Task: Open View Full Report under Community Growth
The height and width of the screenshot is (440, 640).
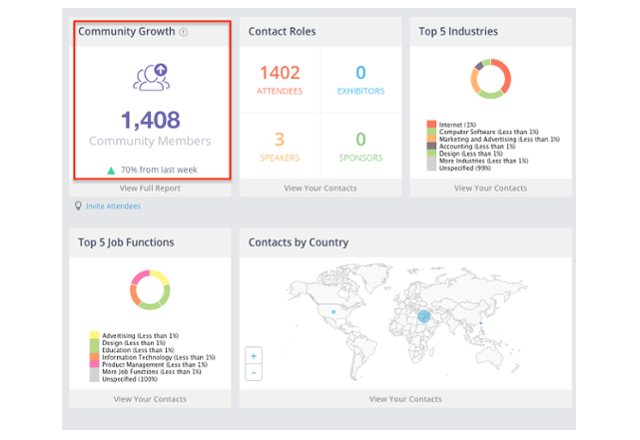Action: point(150,187)
